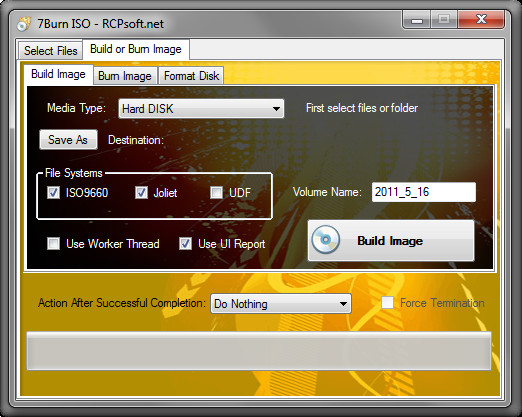
Task: Switch to the Burn Image sub-tab
Action: pos(125,76)
